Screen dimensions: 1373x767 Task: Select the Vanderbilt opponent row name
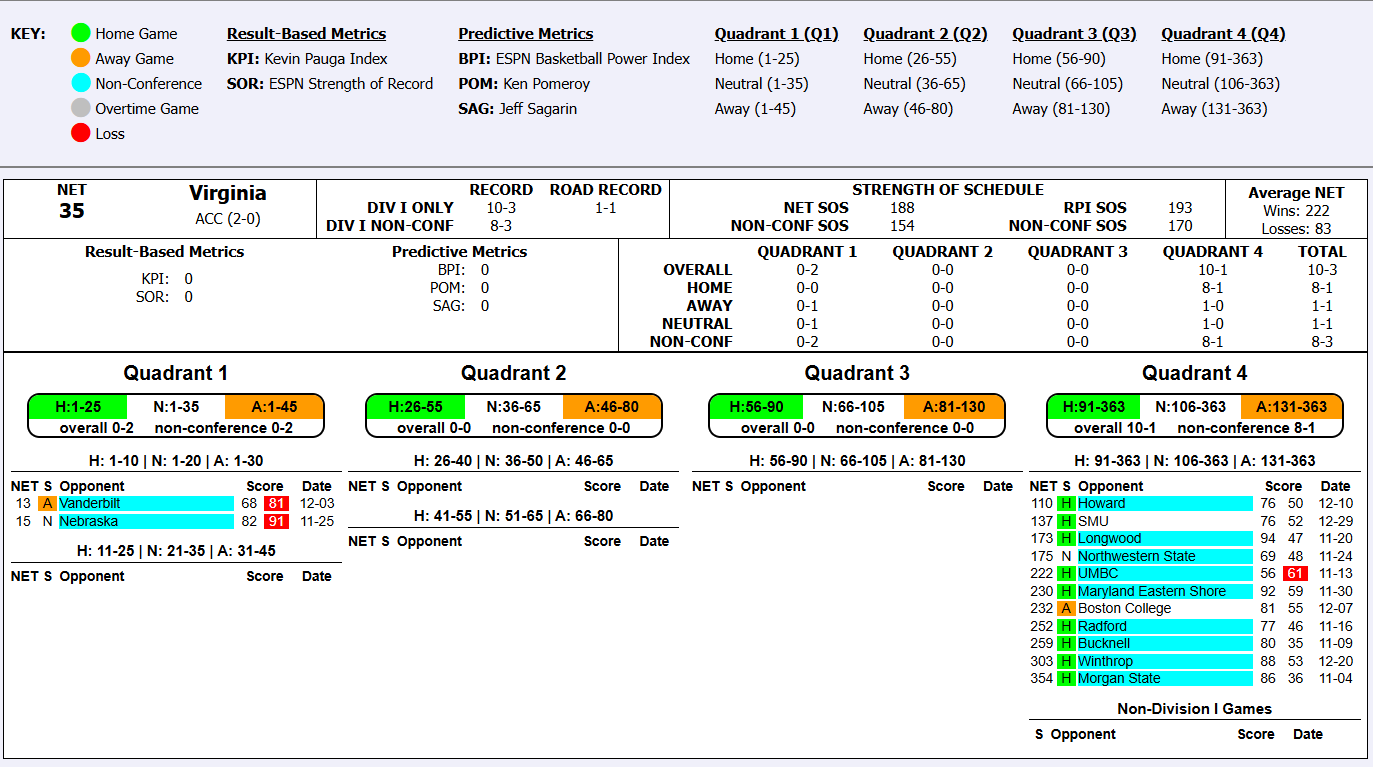pos(90,504)
